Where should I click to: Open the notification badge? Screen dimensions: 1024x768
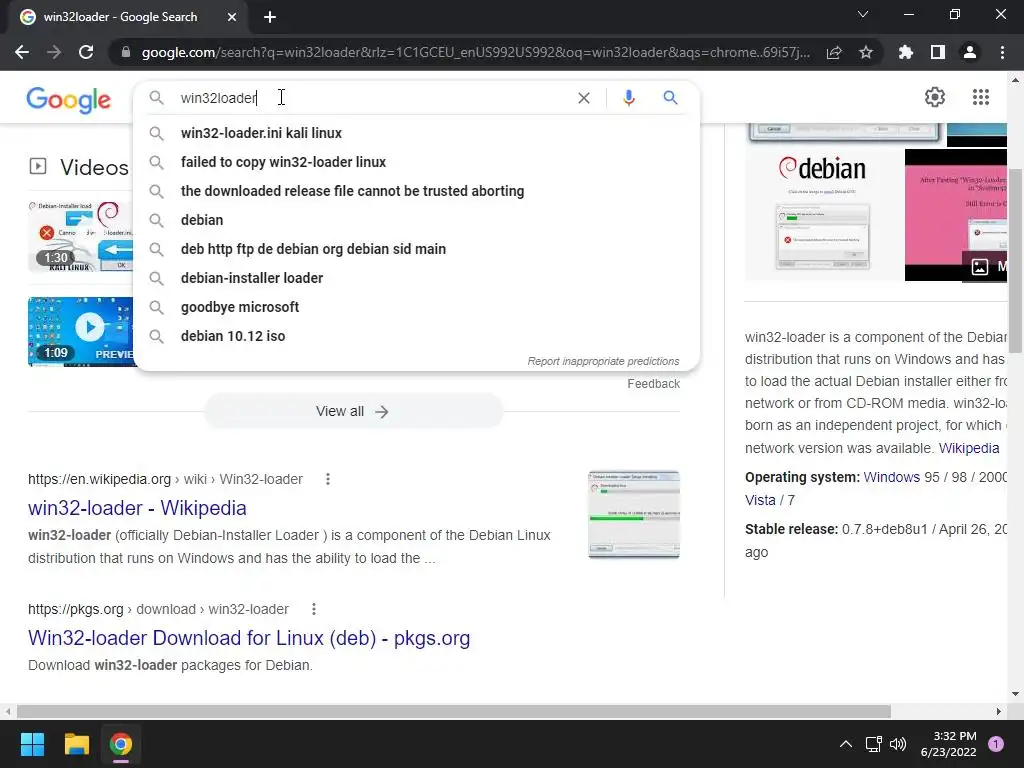(996, 744)
